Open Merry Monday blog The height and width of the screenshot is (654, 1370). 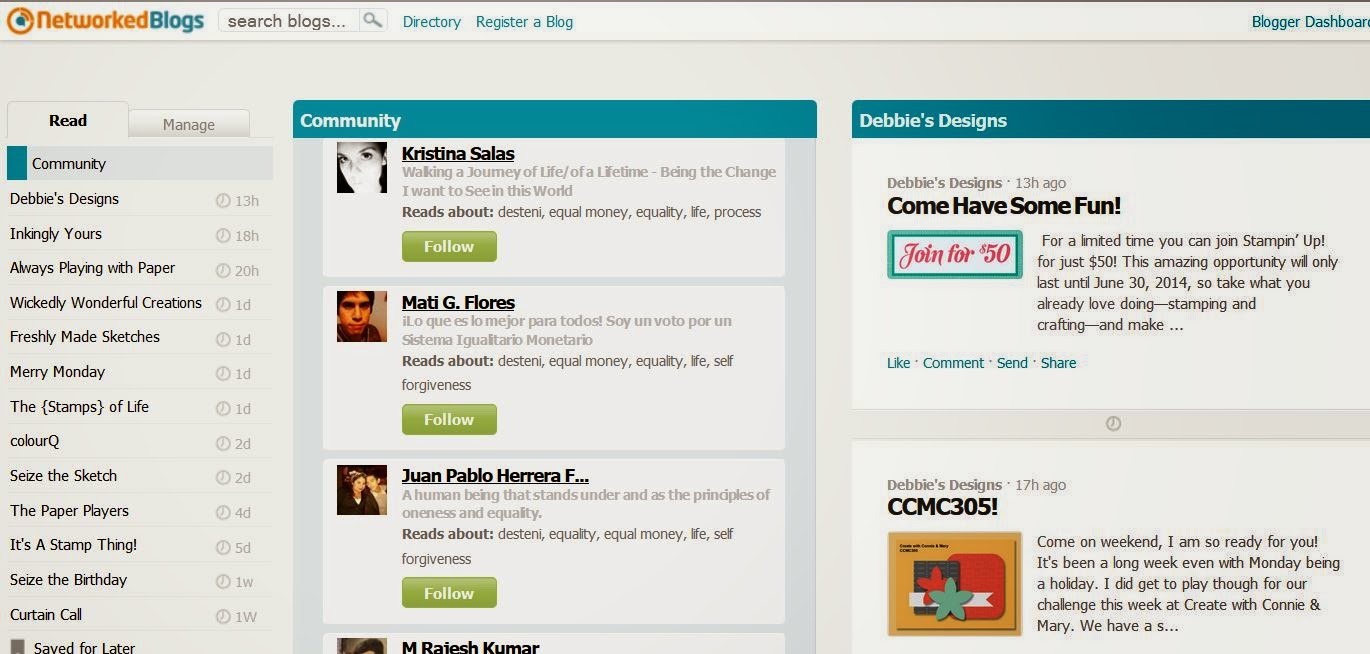pyautogui.click(x=57, y=371)
